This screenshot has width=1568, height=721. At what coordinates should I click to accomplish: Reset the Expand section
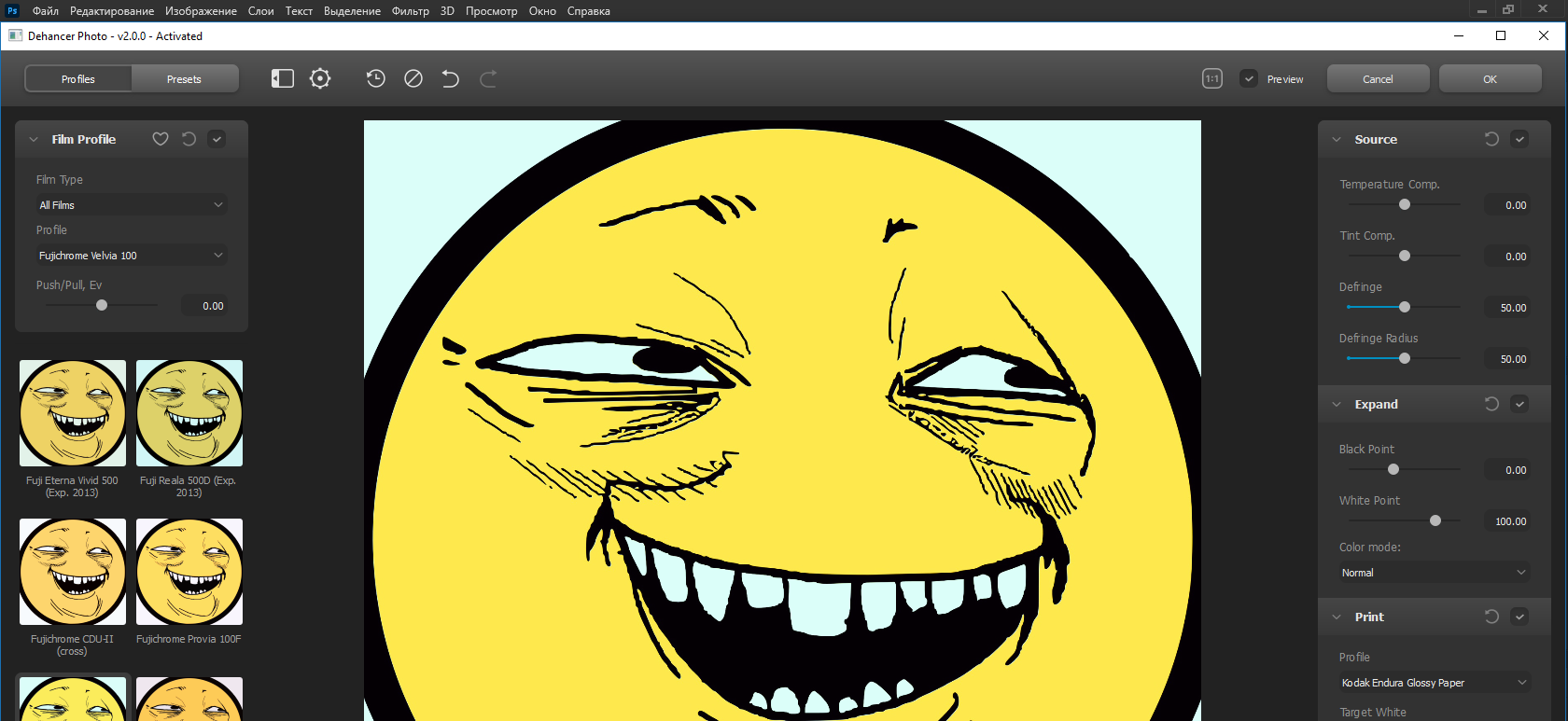(1491, 404)
